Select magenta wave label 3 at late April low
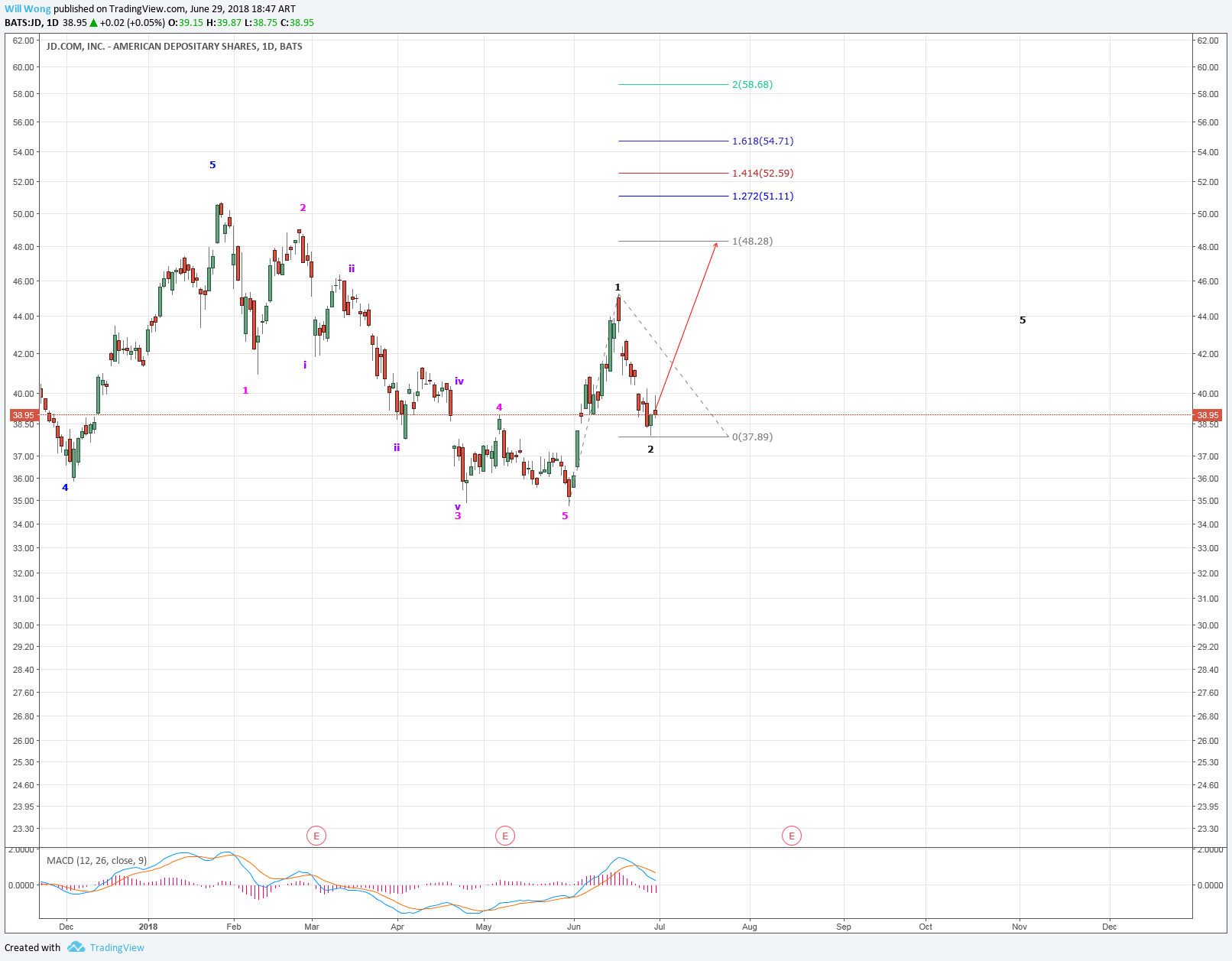Viewport: 1232px width, 961px height. click(x=458, y=516)
